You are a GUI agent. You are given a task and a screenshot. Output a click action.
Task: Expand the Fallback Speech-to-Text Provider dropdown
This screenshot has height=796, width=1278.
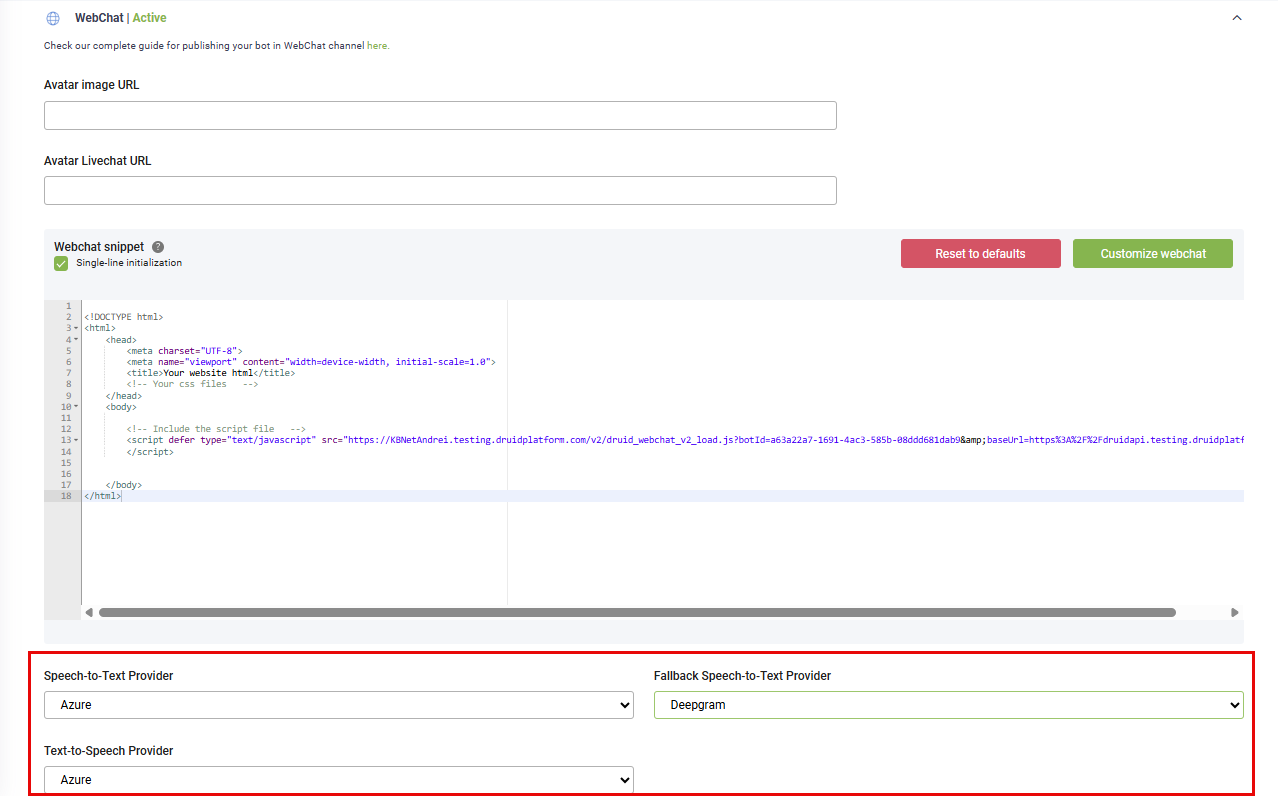(948, 705)
